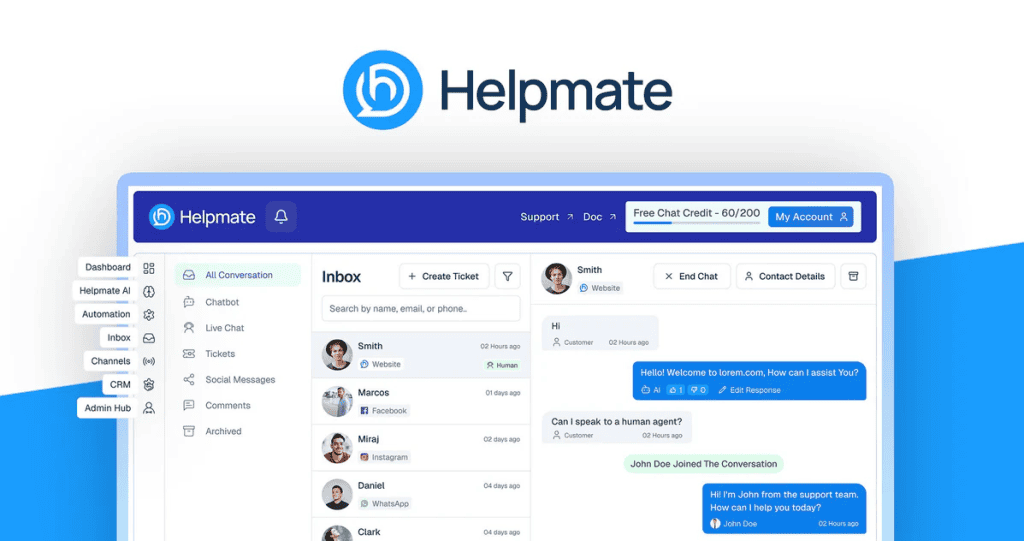Click 'John Doe Joined The Conversation' notice
This screenshot has width=1024, height=541.
[703, 464]
